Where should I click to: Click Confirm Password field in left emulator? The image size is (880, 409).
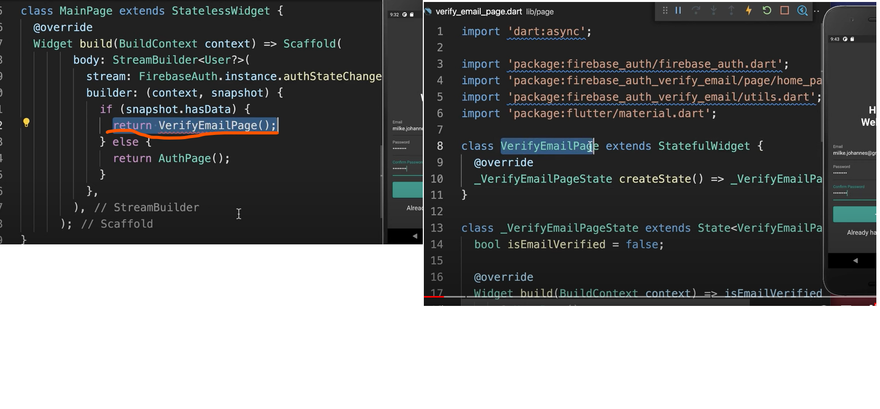402,167
